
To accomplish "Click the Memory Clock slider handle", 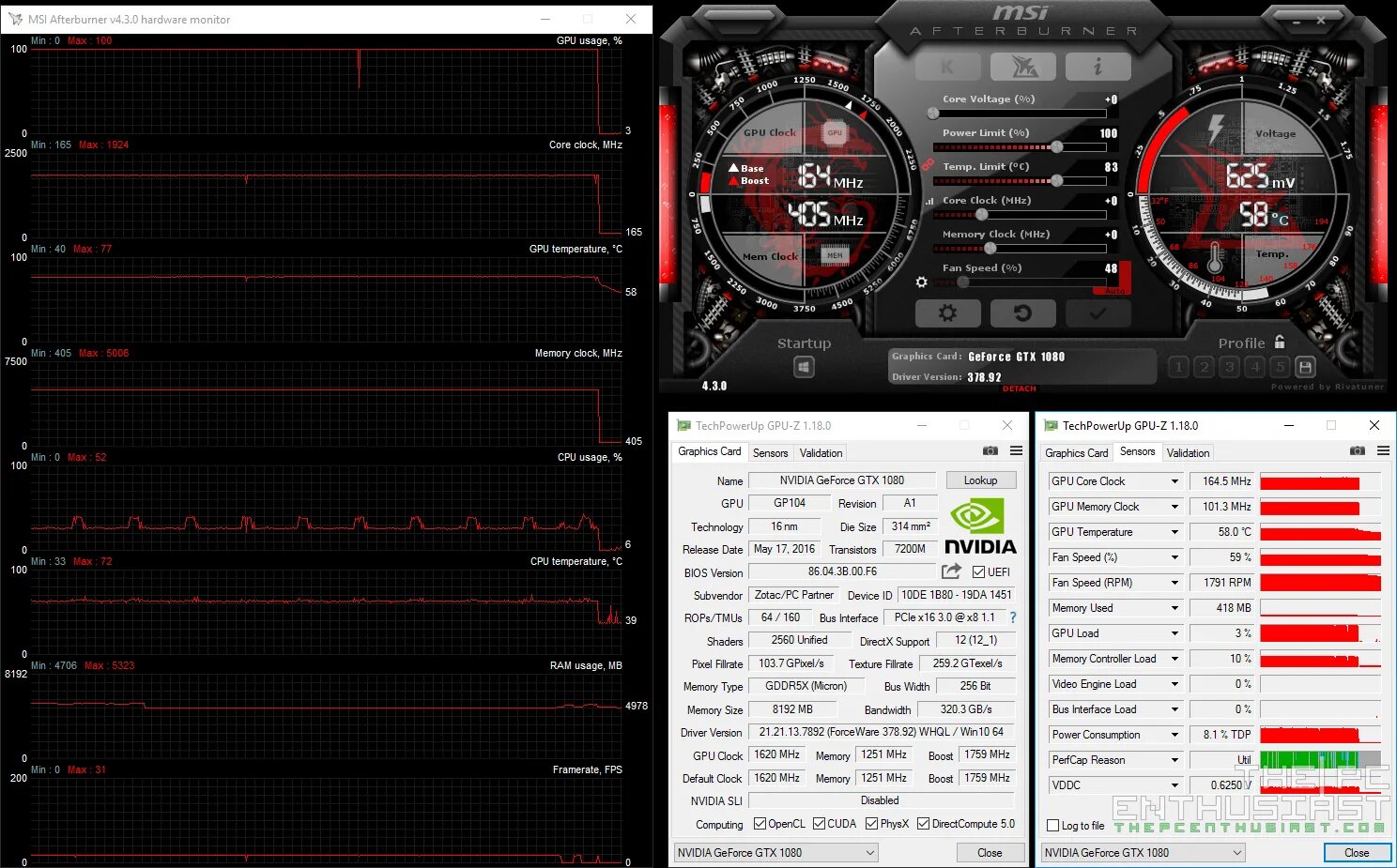I will tap(990, 249).
